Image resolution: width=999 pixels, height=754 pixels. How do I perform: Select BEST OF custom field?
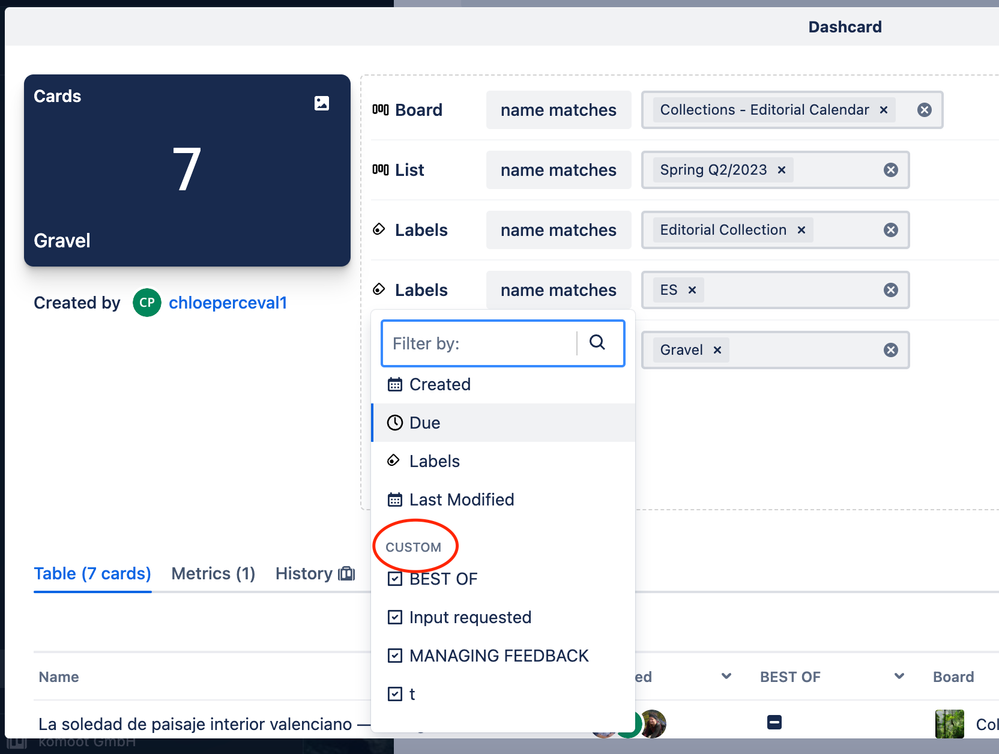click(503, 579)
